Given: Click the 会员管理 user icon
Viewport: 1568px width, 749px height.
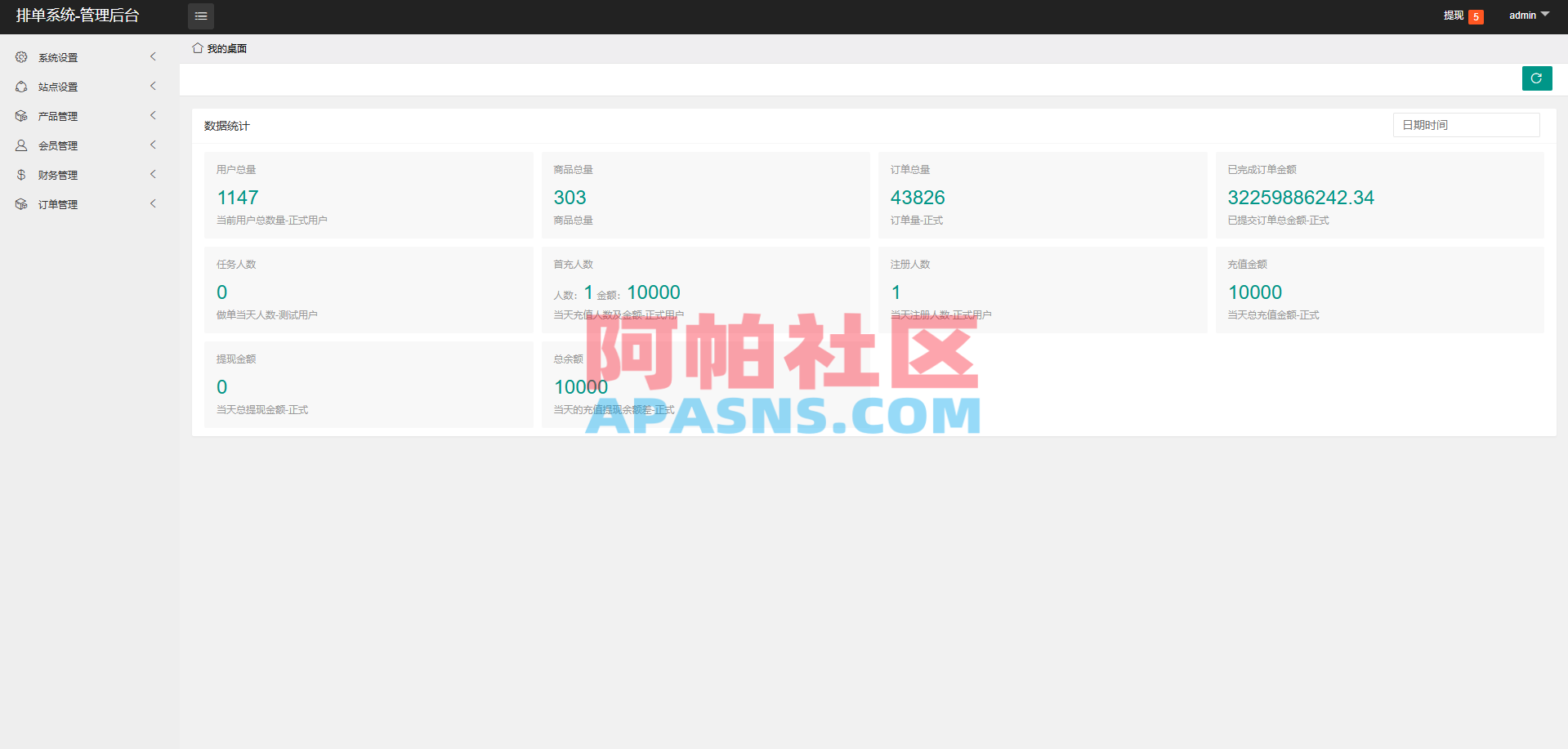Looking at the screenshot, I should click(x=20, y=145).
